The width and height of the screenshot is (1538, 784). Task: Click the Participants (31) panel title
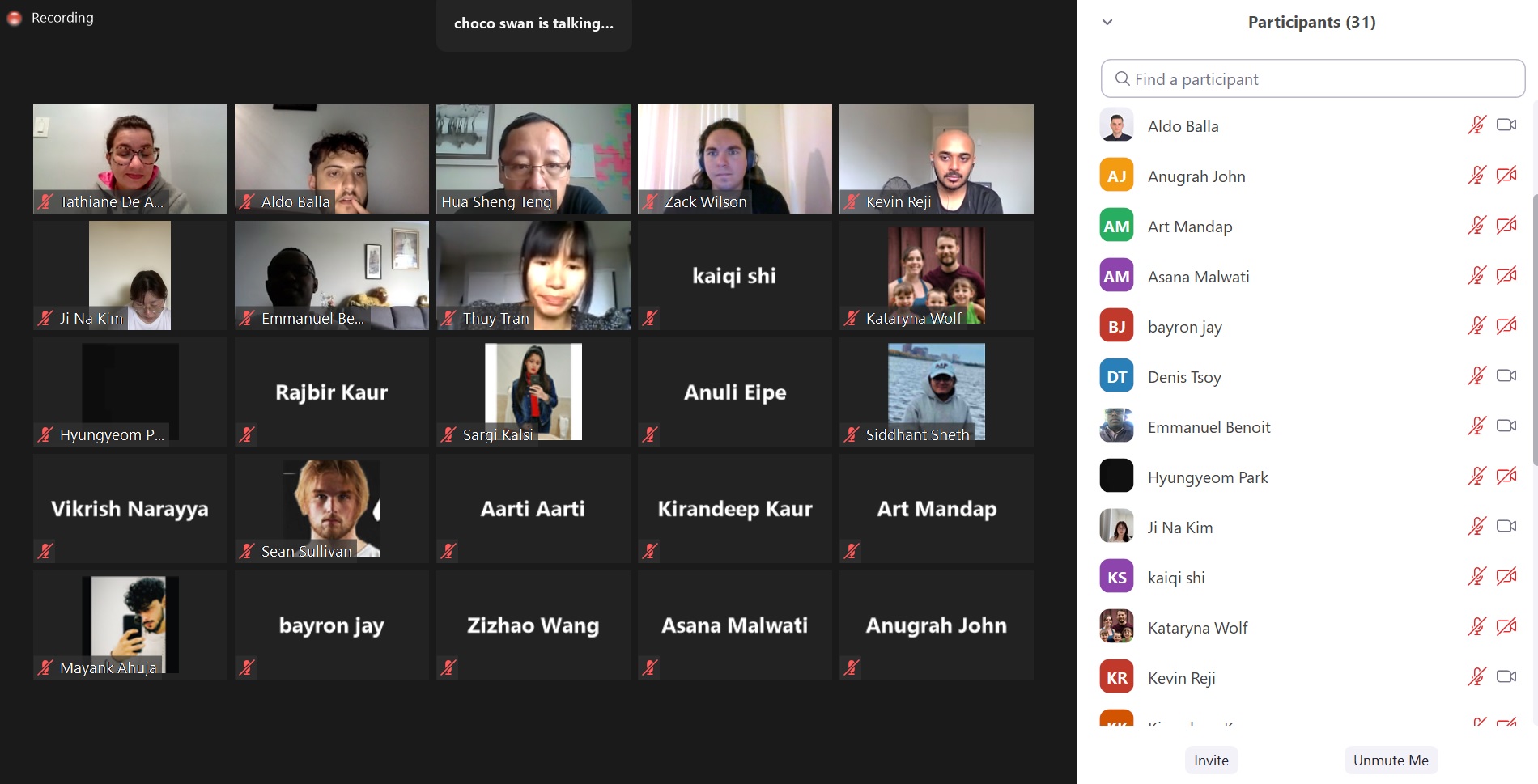1311,22
